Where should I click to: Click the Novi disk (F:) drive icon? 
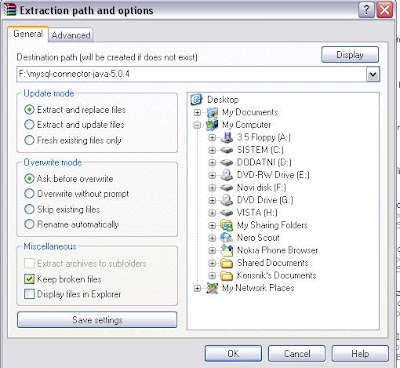[x=227, y=188]
